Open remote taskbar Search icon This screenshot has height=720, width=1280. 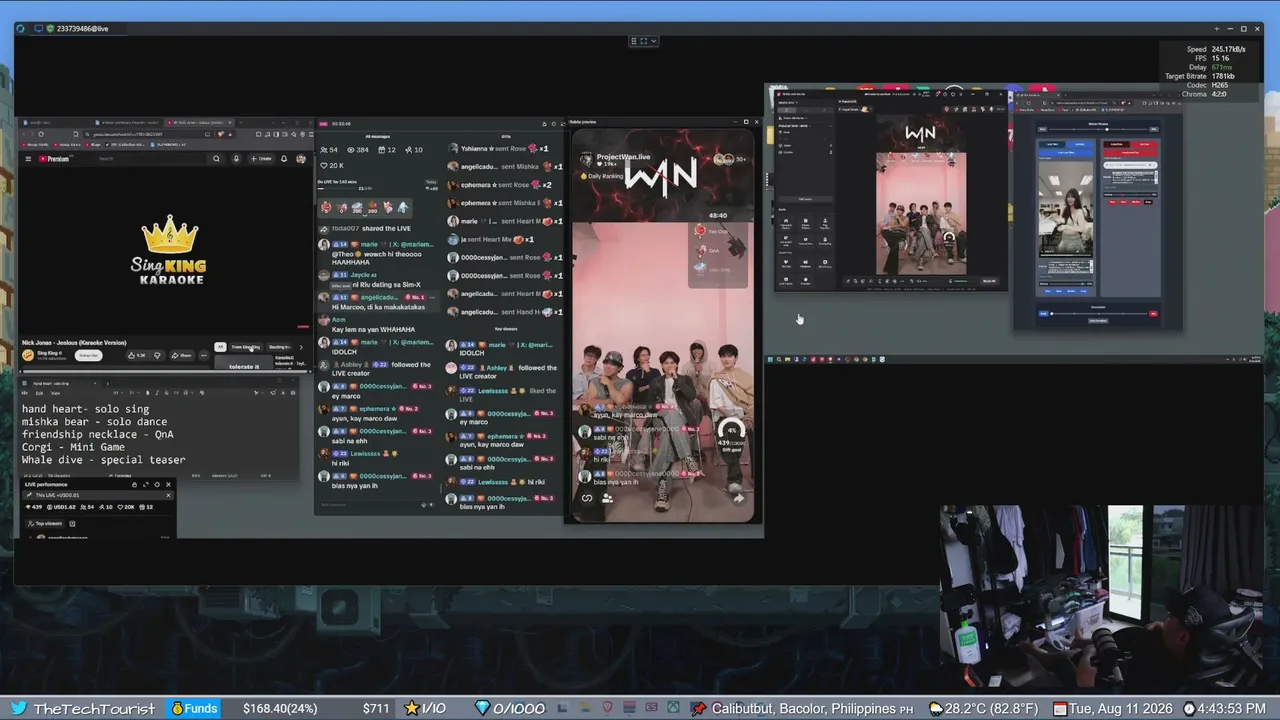[779, 359]
